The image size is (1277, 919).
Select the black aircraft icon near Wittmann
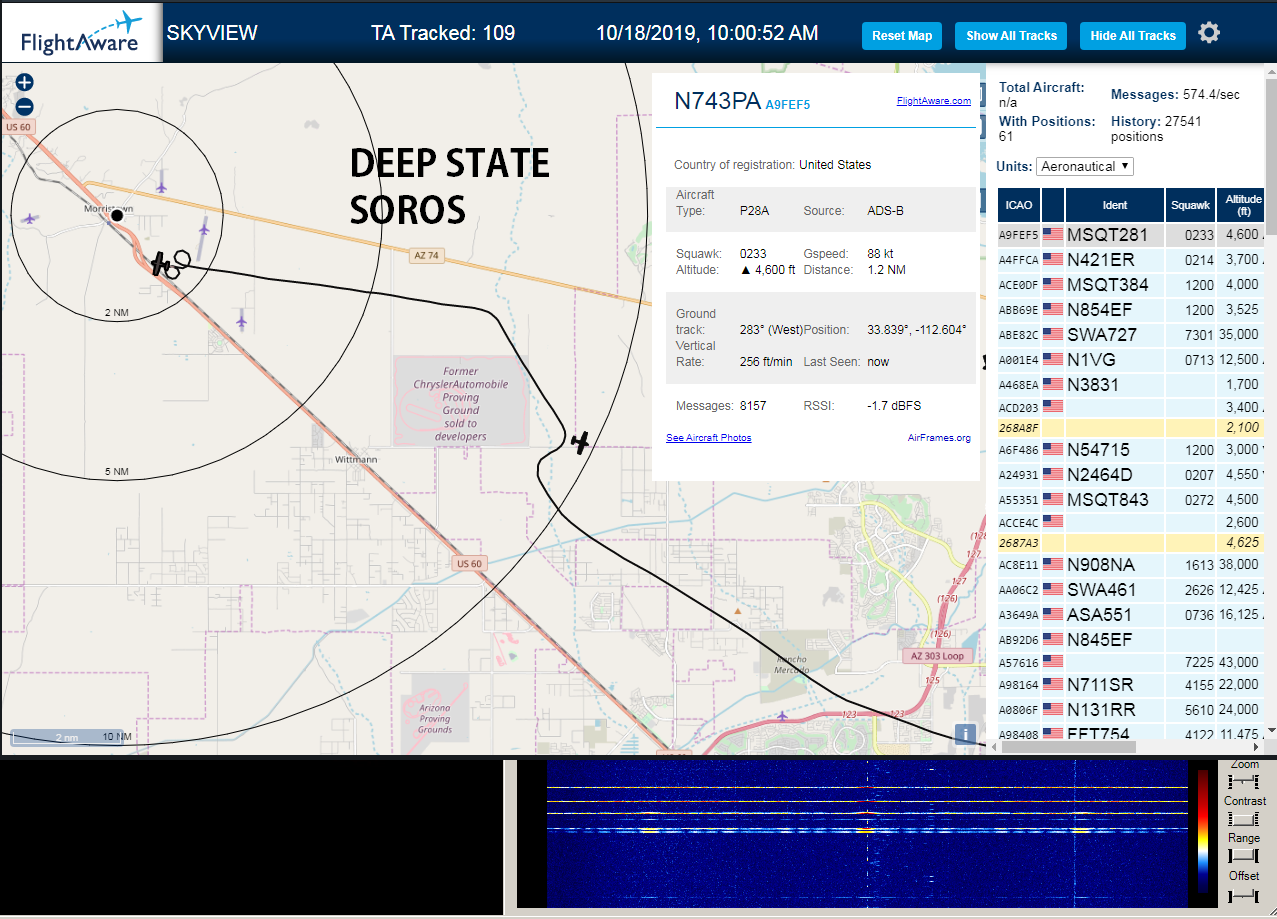[x=580, y=442]
